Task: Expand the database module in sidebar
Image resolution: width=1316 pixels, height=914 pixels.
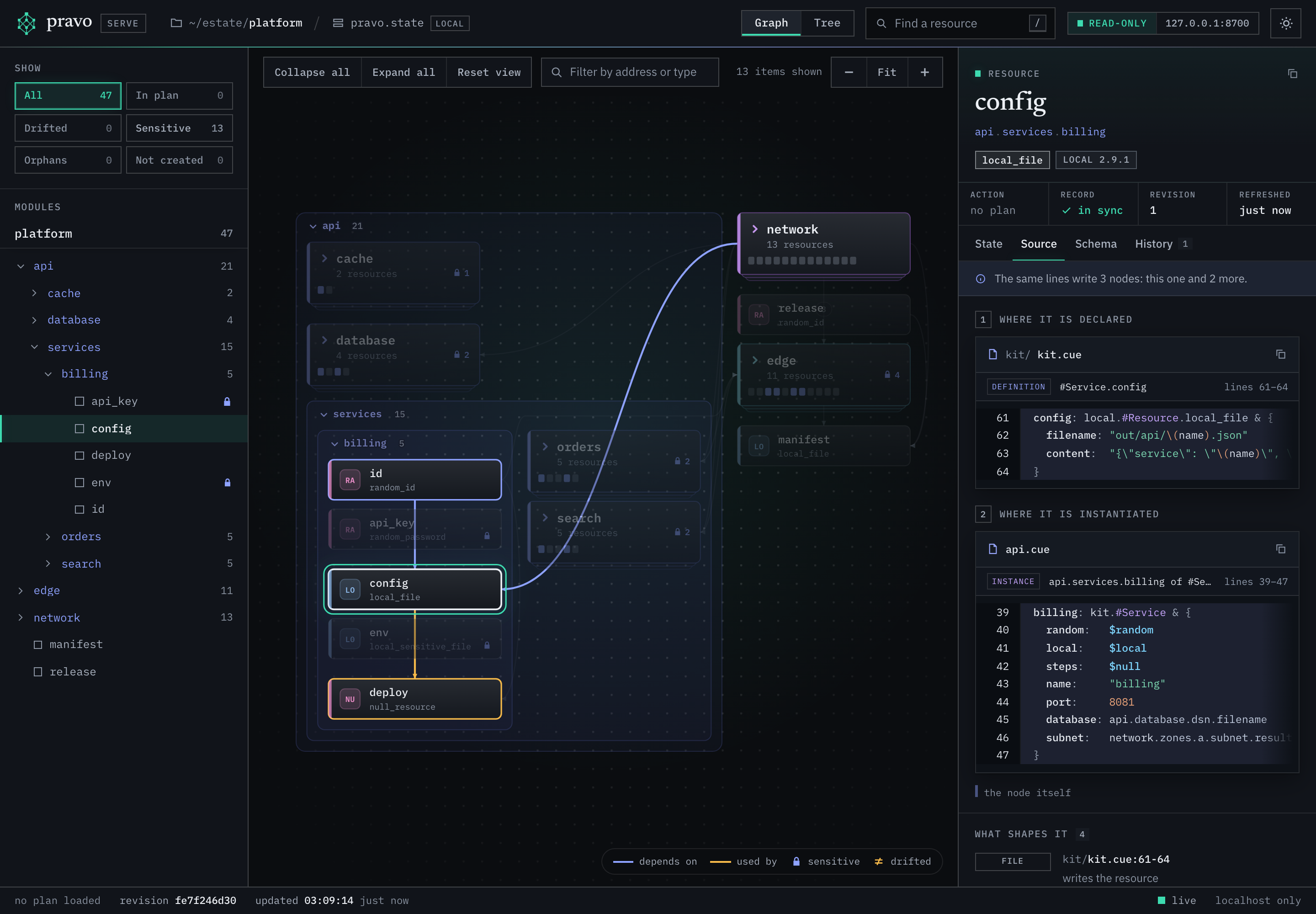Action: [34, 320]
